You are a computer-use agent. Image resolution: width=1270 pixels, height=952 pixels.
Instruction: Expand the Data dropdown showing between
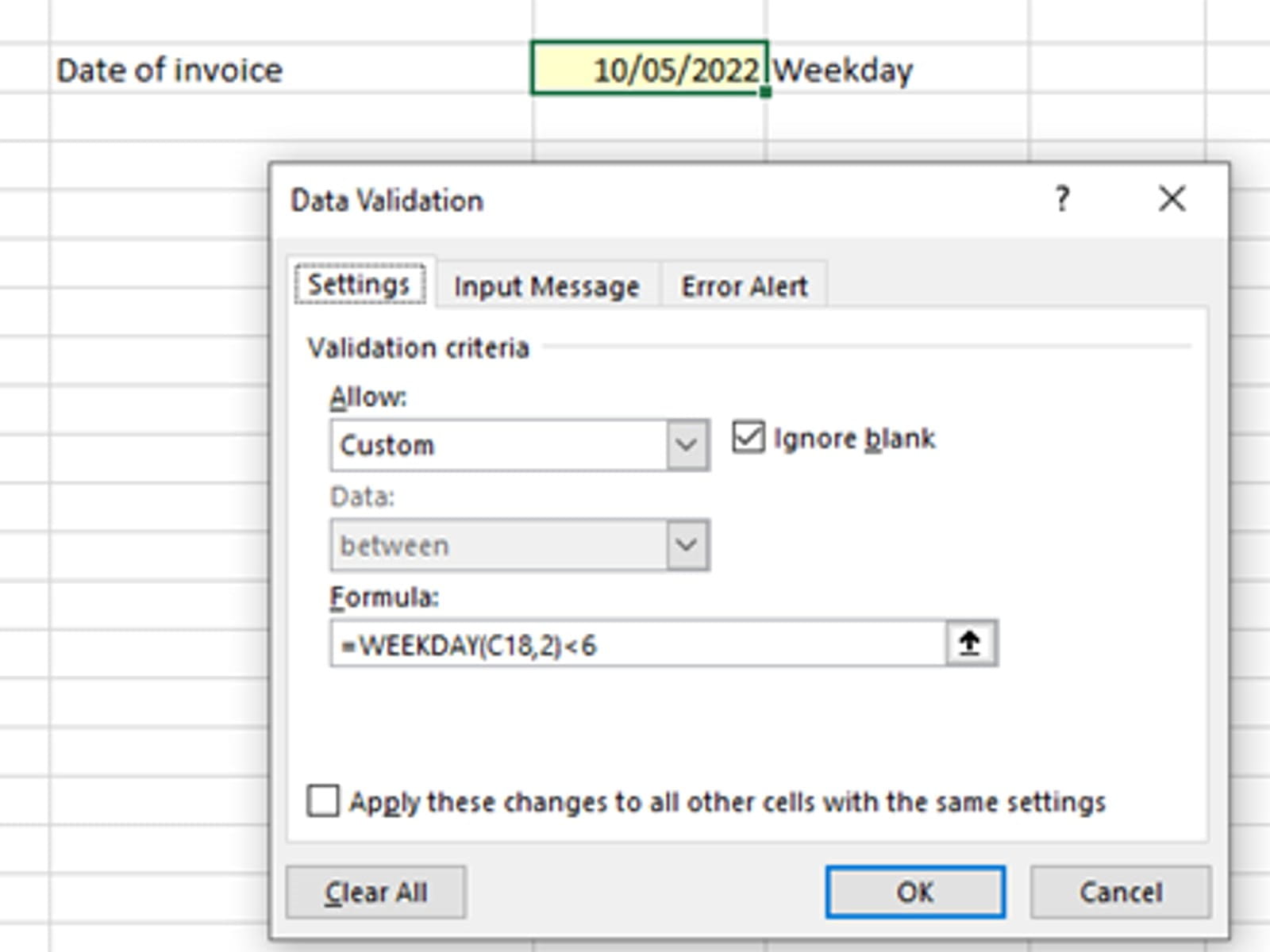pos(687,545)
